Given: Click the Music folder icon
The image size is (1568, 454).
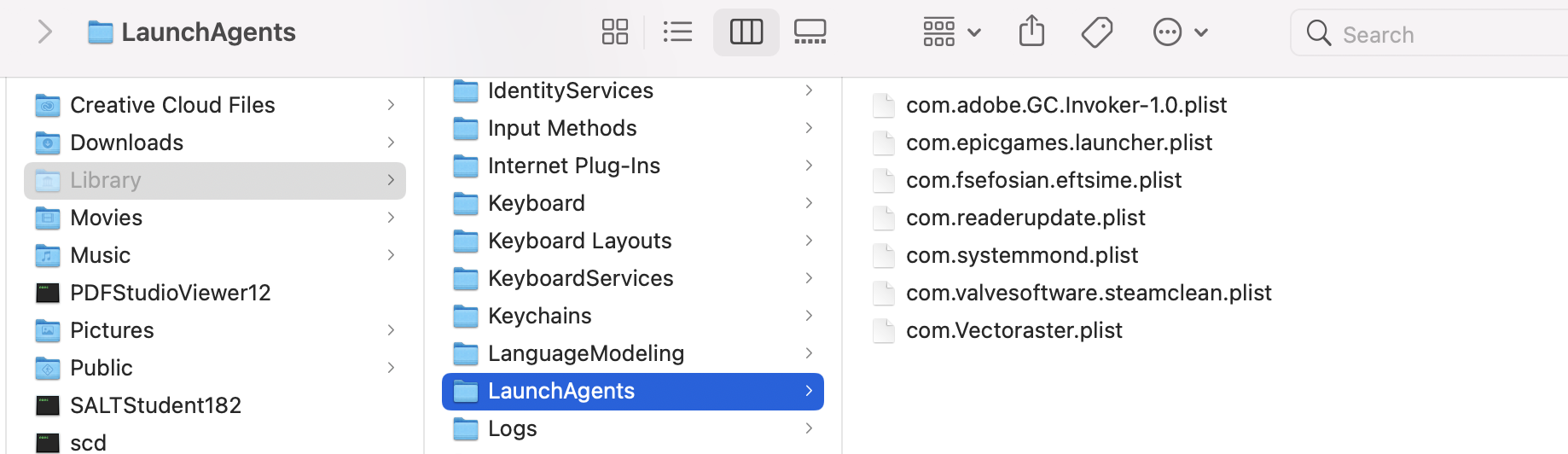Looking at the screenshot, I should [48, 255].
